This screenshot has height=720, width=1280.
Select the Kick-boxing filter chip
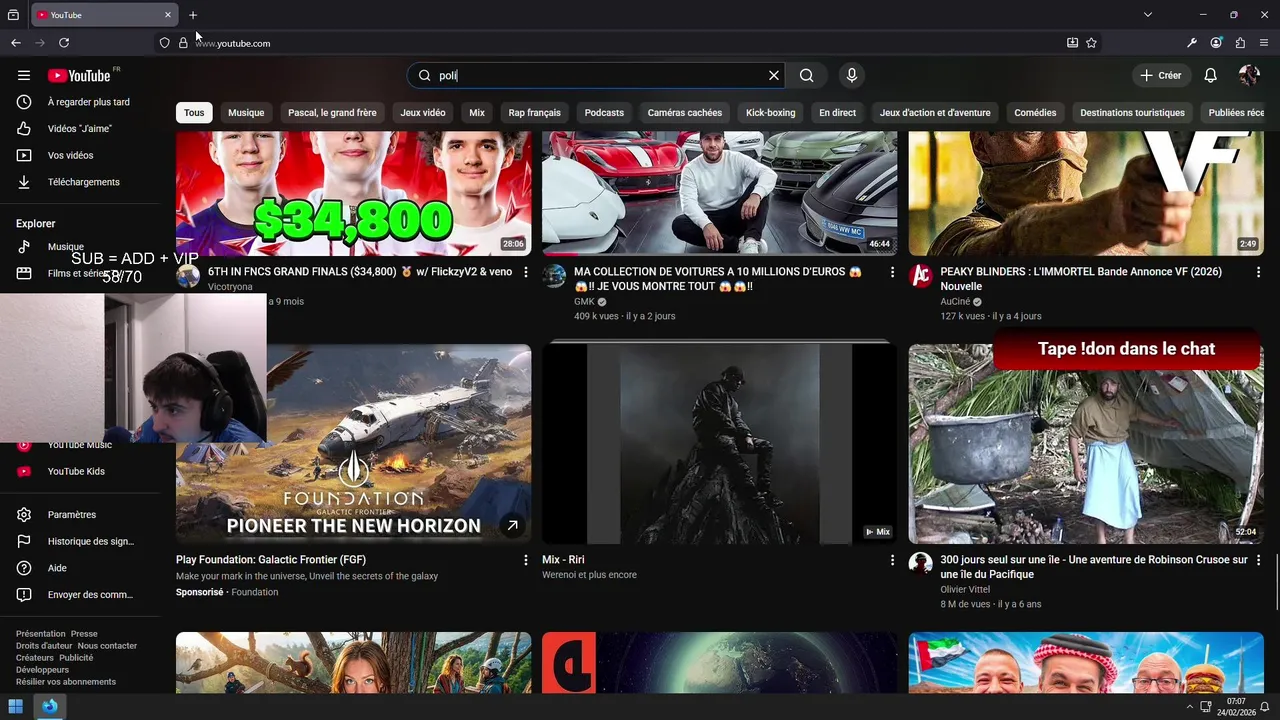[770, 113]
